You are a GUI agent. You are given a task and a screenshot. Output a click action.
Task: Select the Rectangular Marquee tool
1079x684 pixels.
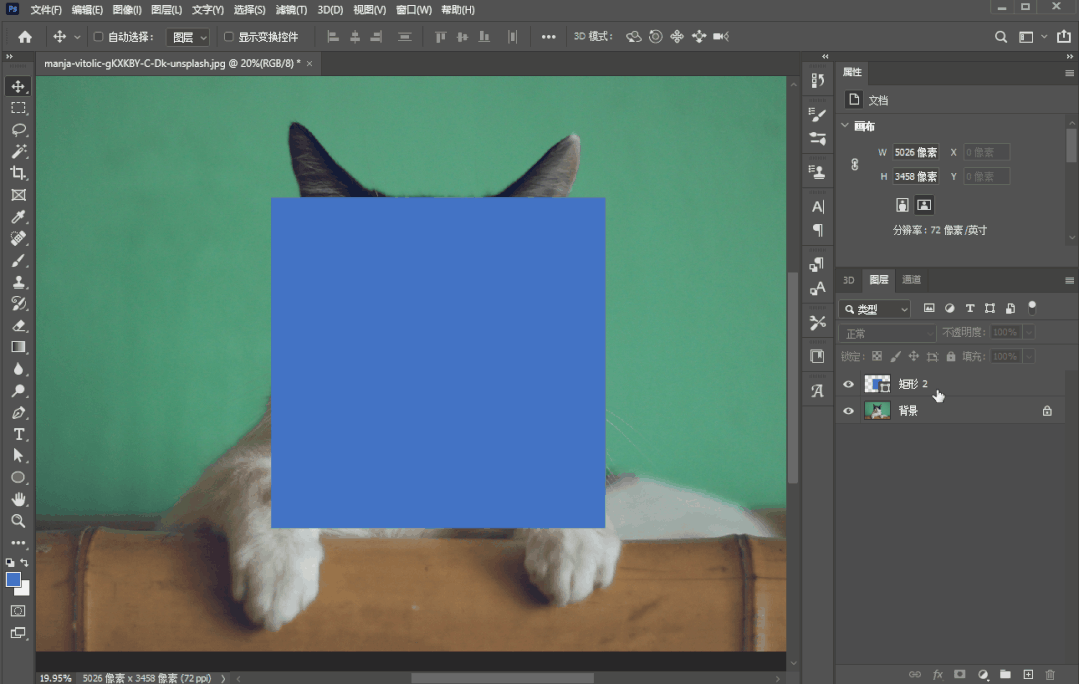point(19,108)
